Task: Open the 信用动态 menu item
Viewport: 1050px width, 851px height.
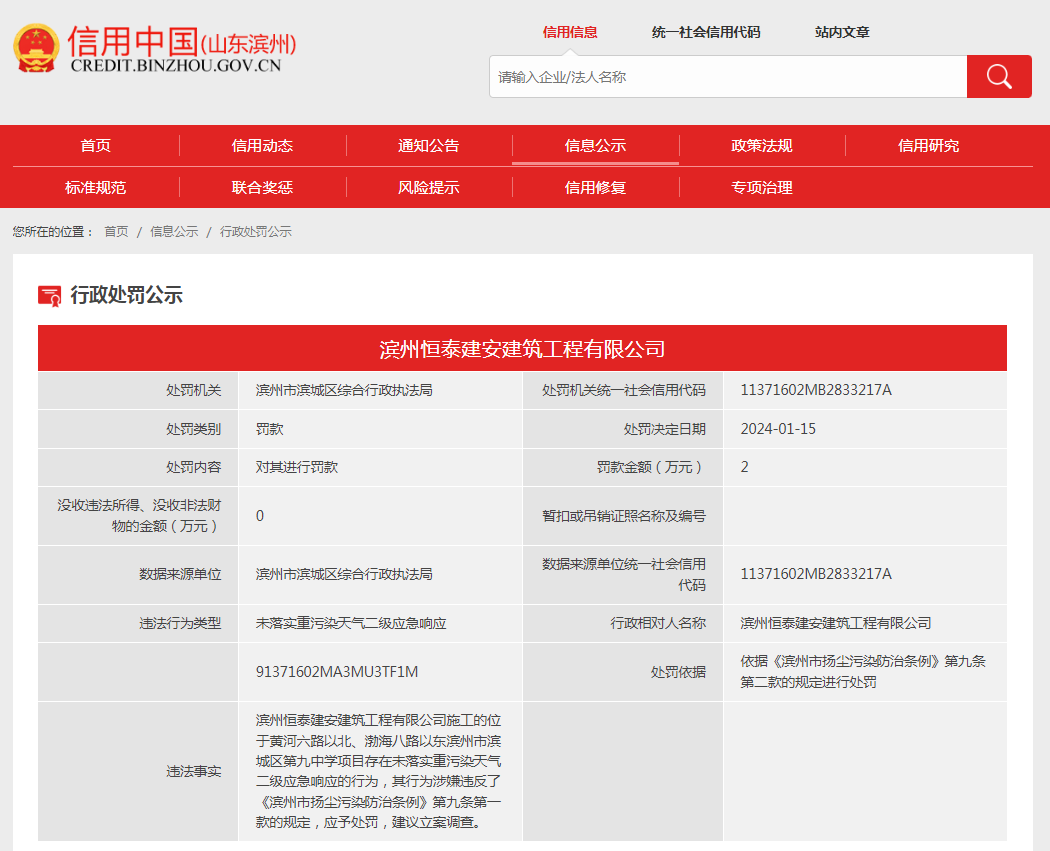Action: pyautogui.click(x=262, y=145)
